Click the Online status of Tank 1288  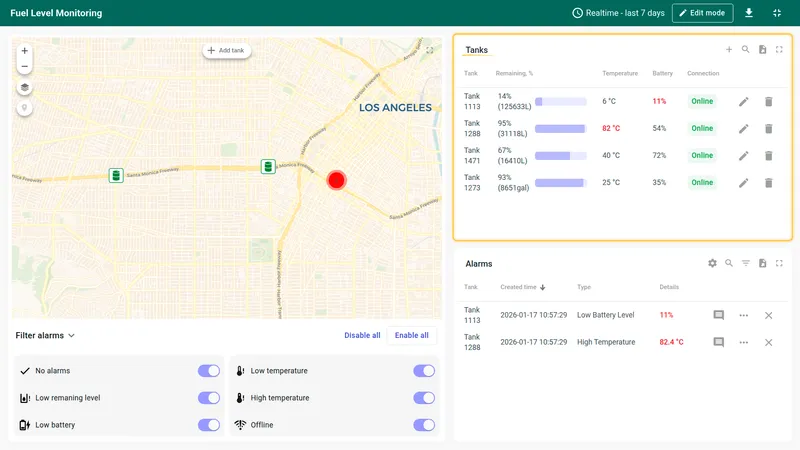click(x=702, y=128)
